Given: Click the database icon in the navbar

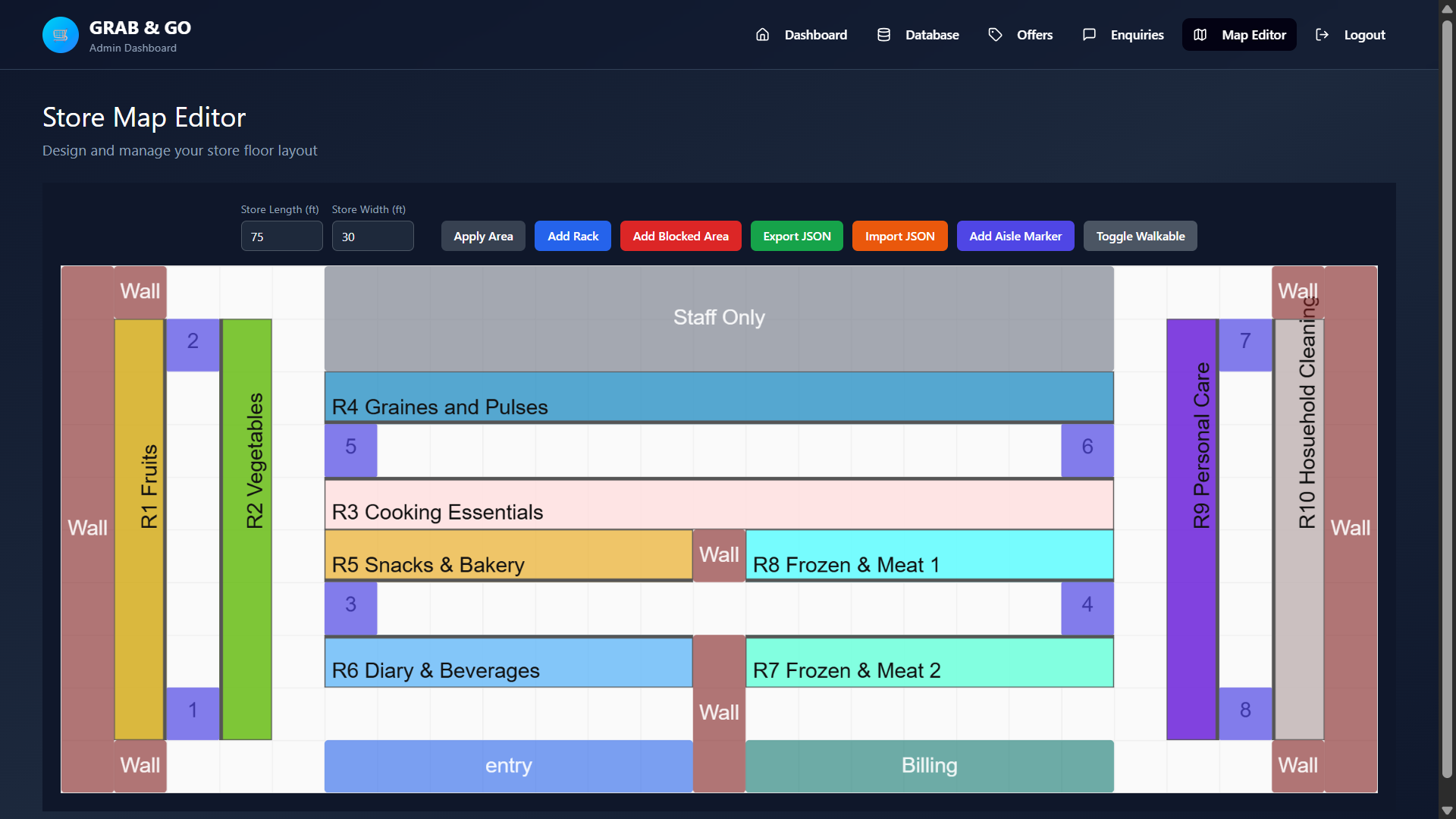Looking at the screenshot, I should point(883,35).
